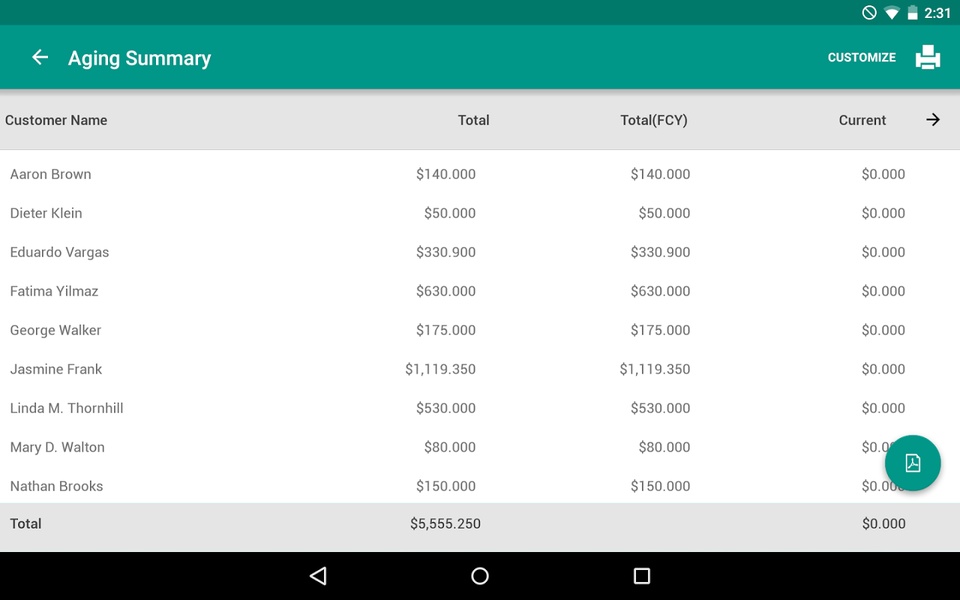The image size is (960, 600).
Task: Select Eduardo Vargas's $330.900 Total value
Action: 446,252
